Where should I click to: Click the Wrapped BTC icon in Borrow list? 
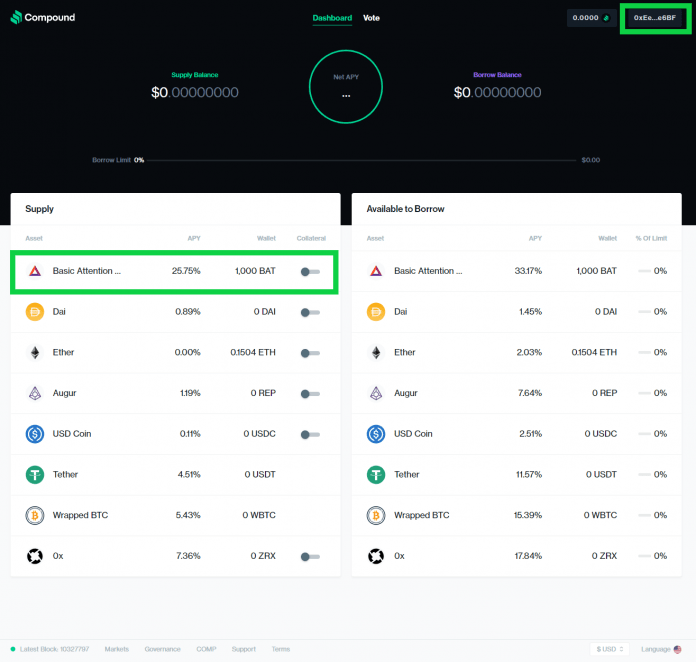376,516
